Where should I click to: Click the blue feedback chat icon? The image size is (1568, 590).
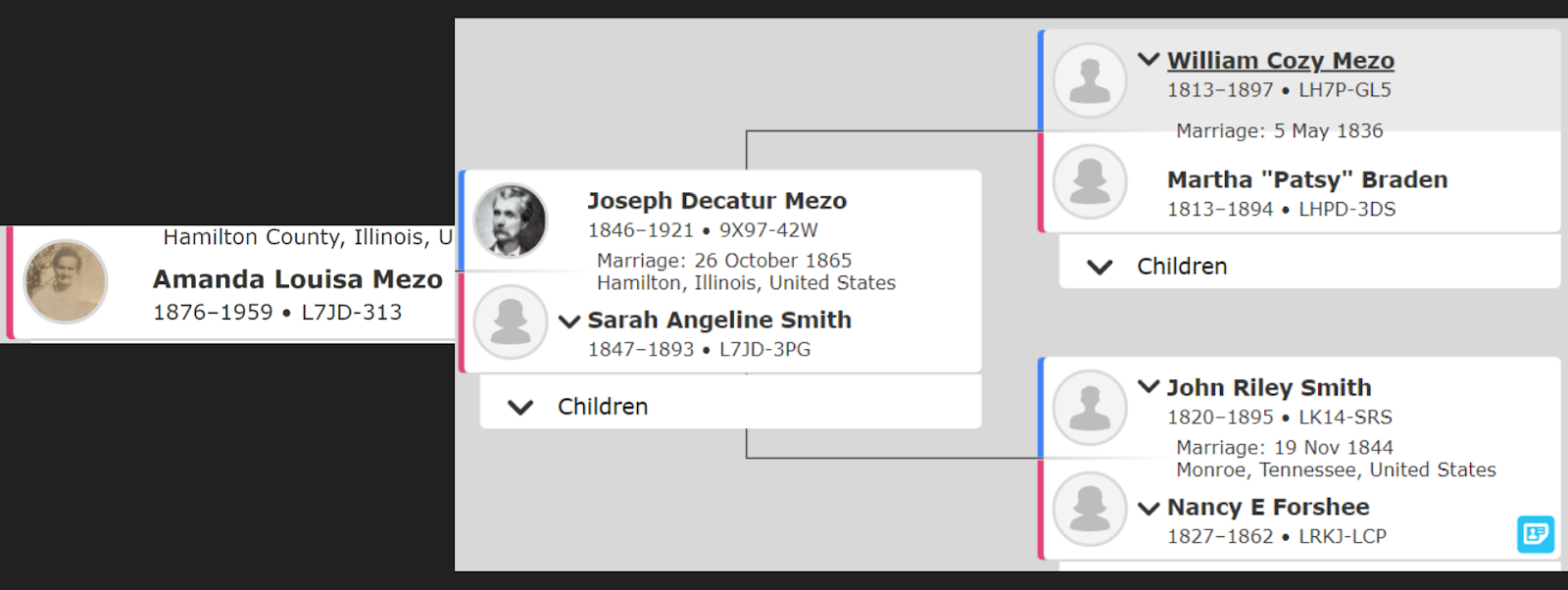coord(1536,534)
